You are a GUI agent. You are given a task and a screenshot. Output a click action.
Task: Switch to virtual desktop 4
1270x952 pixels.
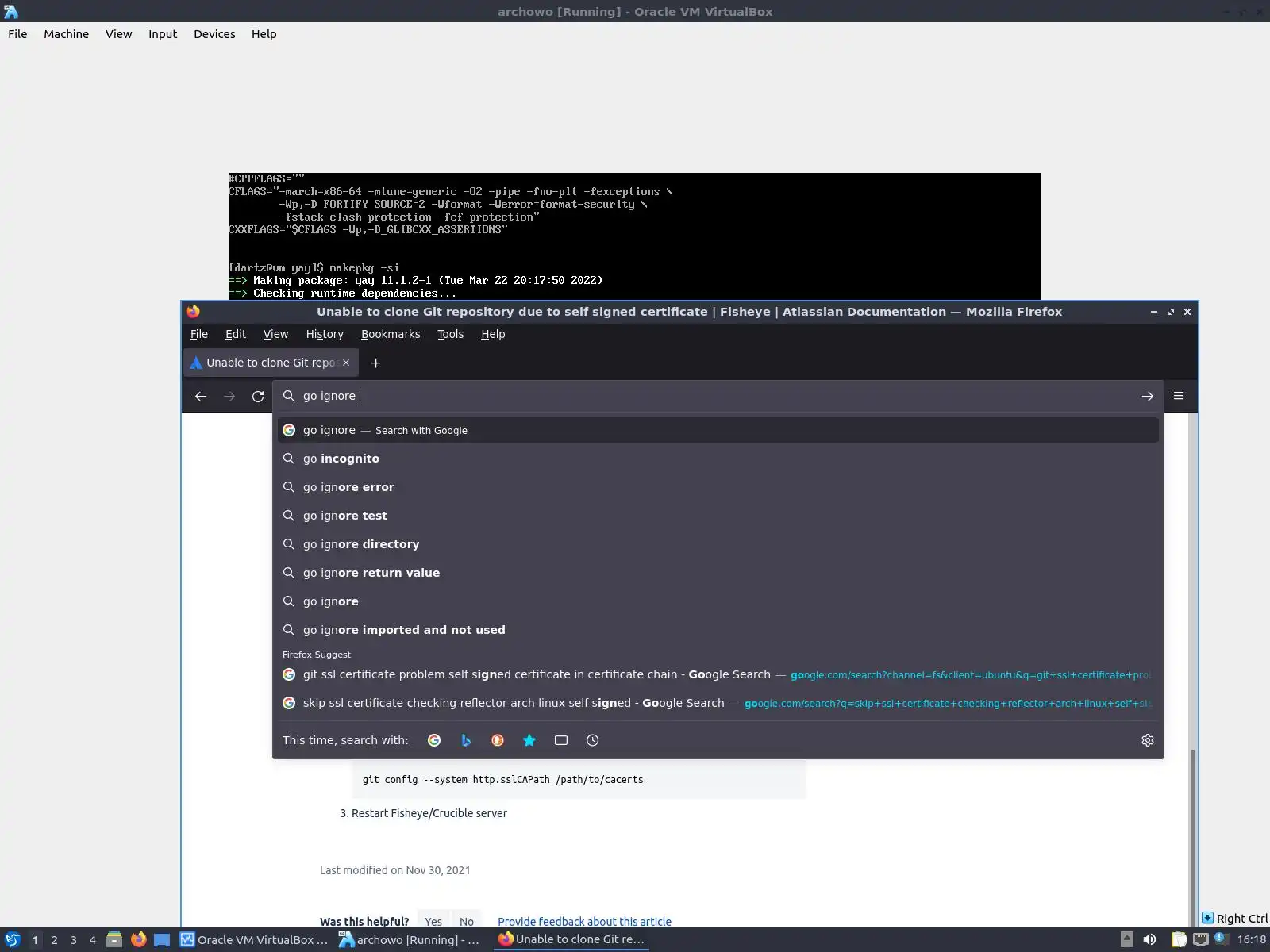pos(93,940)
